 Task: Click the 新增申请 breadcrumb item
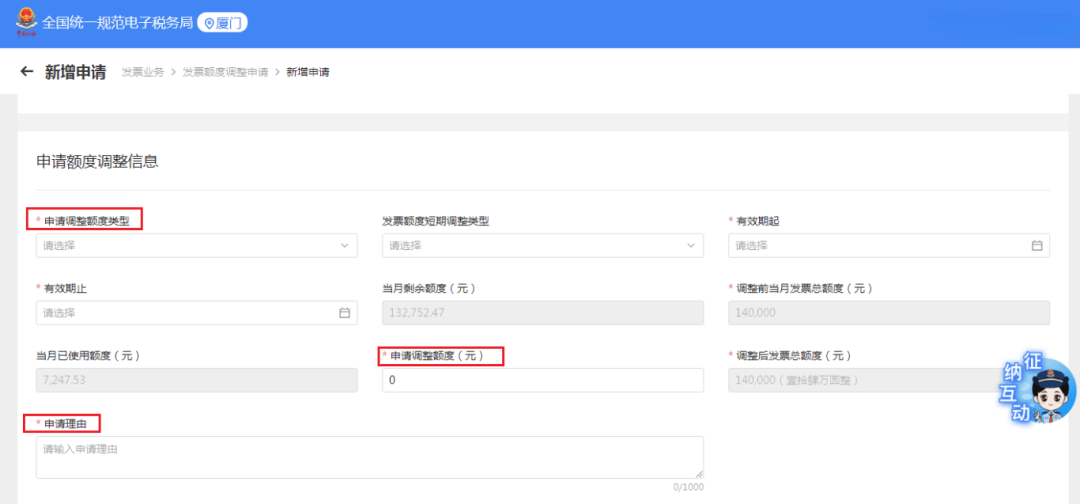tap(308, 73)
